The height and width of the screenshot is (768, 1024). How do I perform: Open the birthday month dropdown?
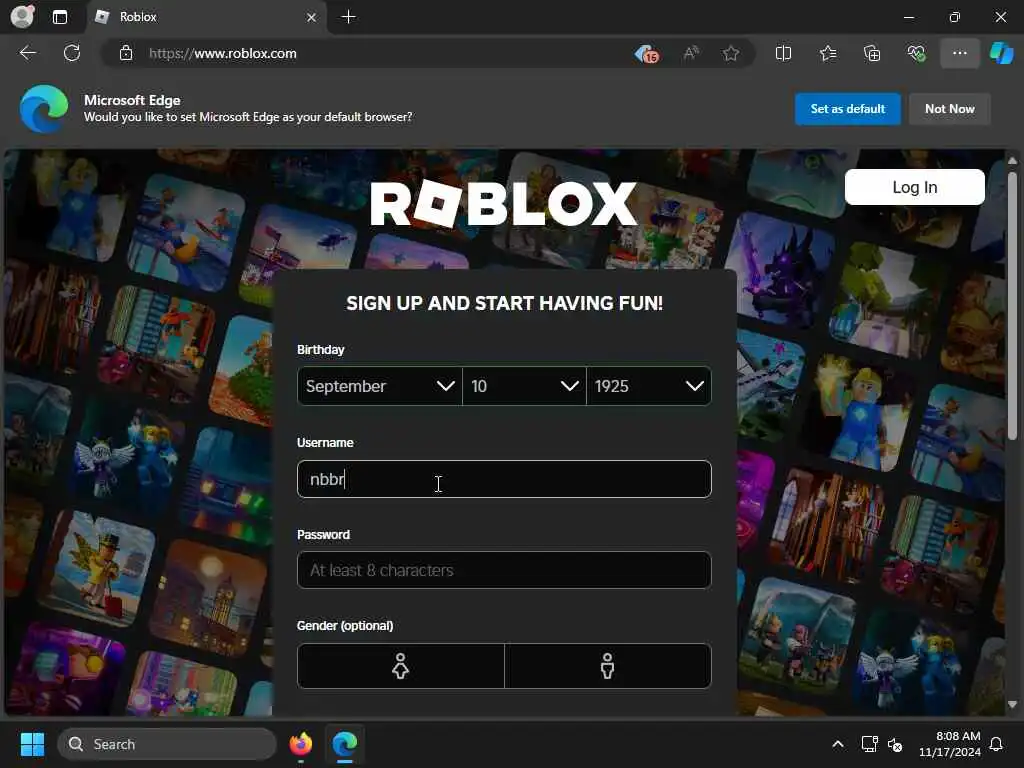(x=379, y=386)
